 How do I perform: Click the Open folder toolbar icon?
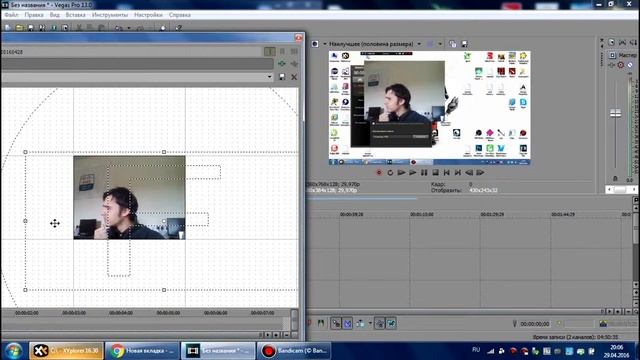[x=19, y=28]
